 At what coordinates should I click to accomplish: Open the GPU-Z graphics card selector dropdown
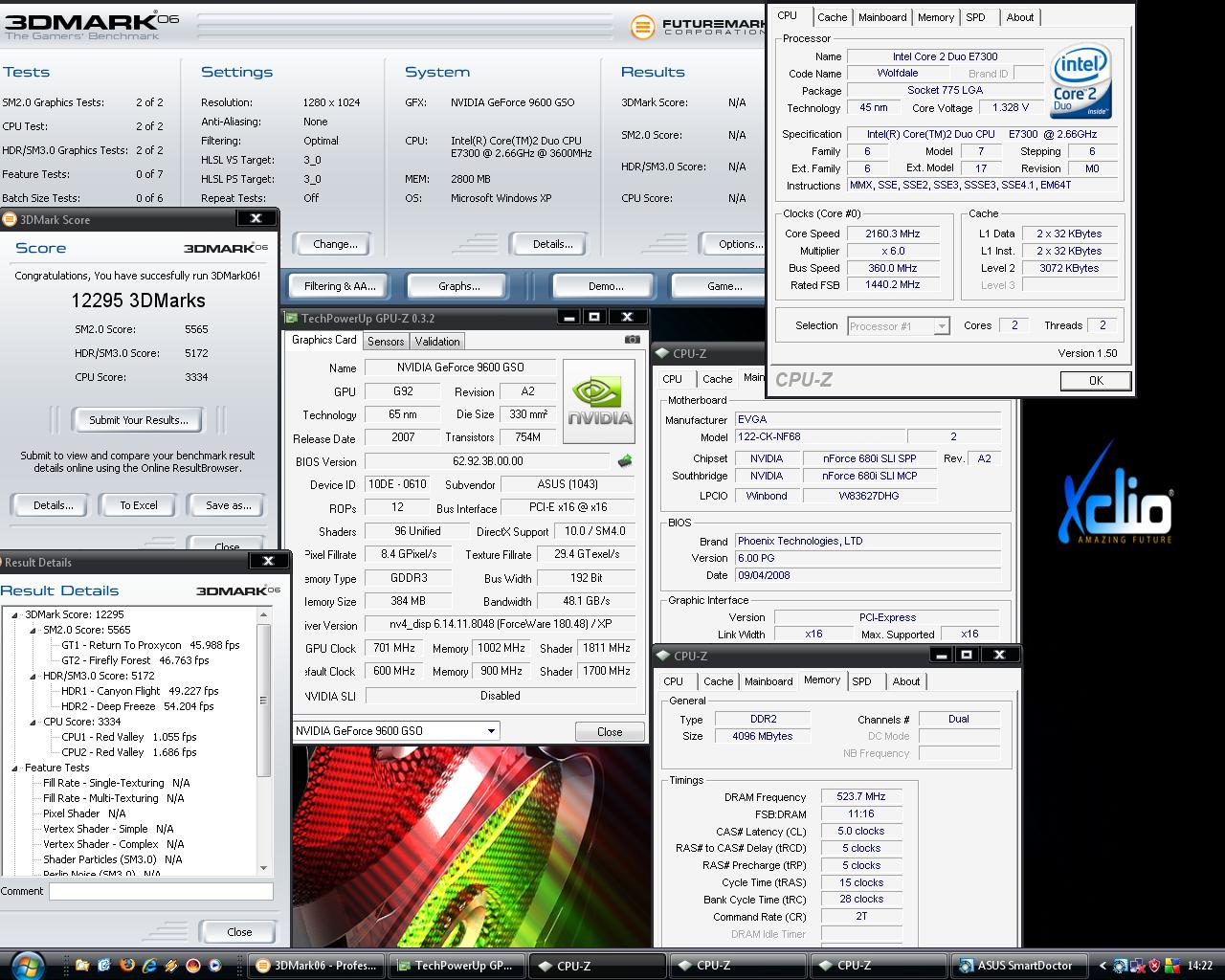pyautogui.click(x=491, y=731)
